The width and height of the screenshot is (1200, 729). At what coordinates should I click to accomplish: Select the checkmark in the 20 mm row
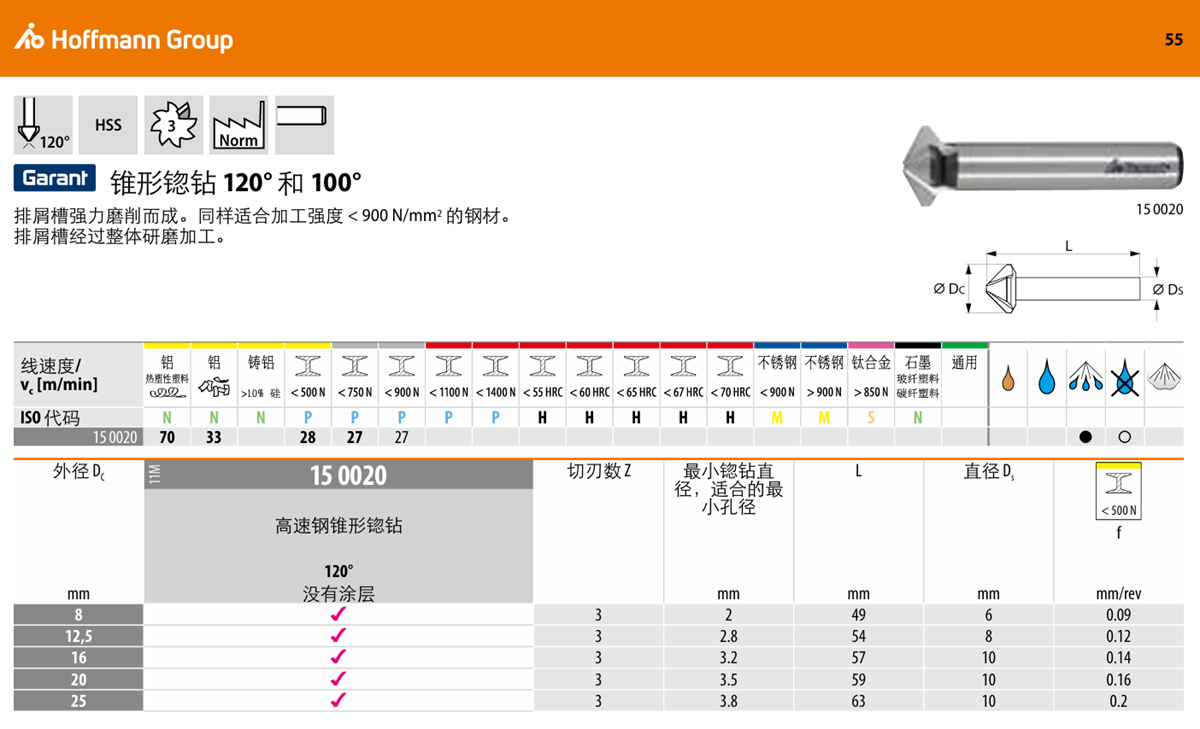pos(338,679)
